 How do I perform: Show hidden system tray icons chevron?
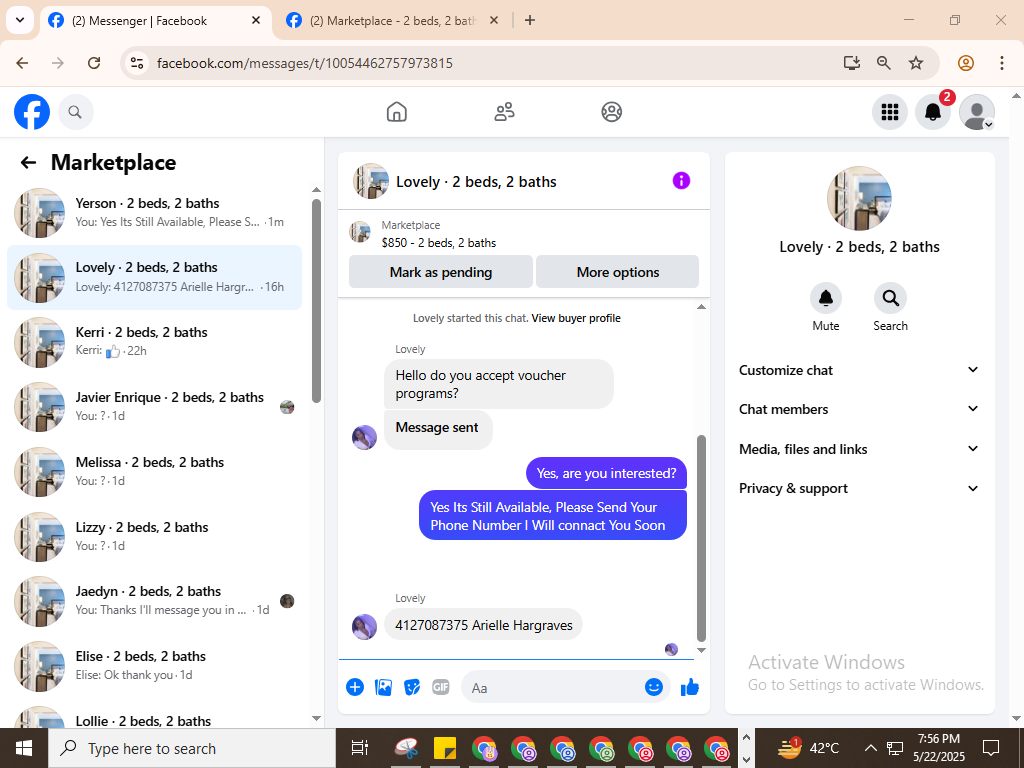tap(871, 748)
